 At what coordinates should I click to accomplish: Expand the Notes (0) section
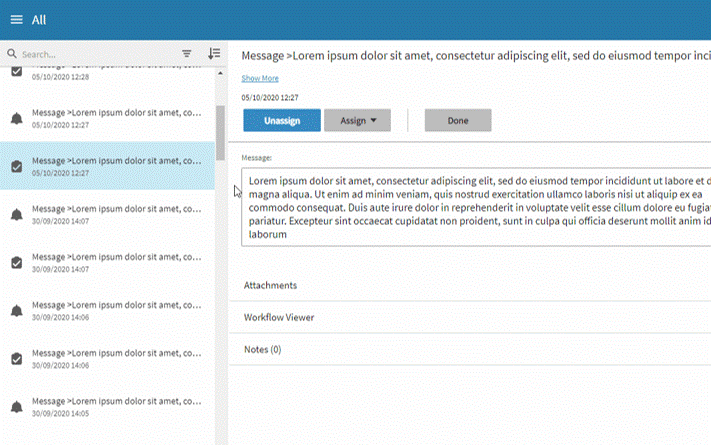262,349
